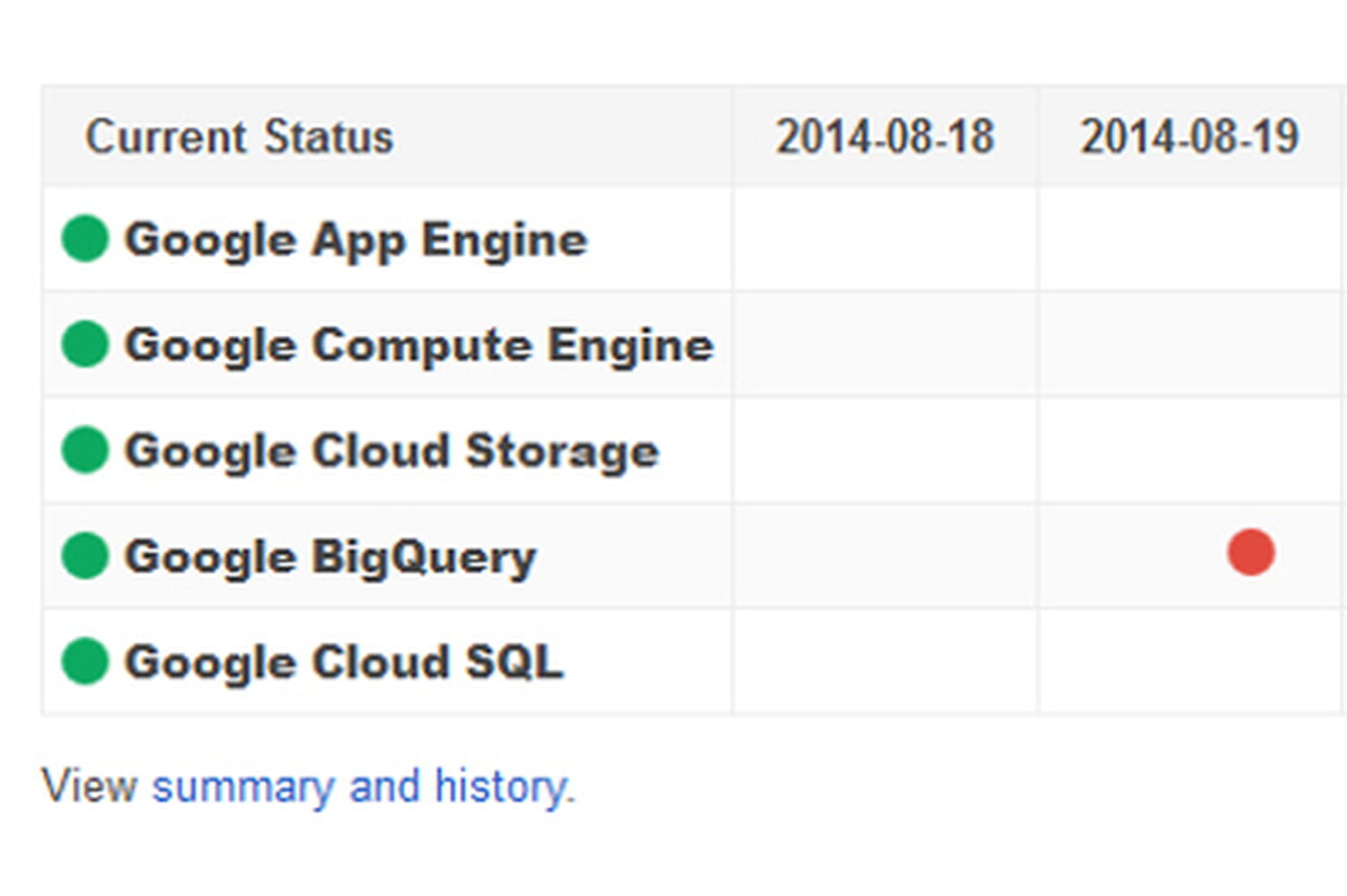
Task: Open the summary and history link
Action: [x=362, y=786]
